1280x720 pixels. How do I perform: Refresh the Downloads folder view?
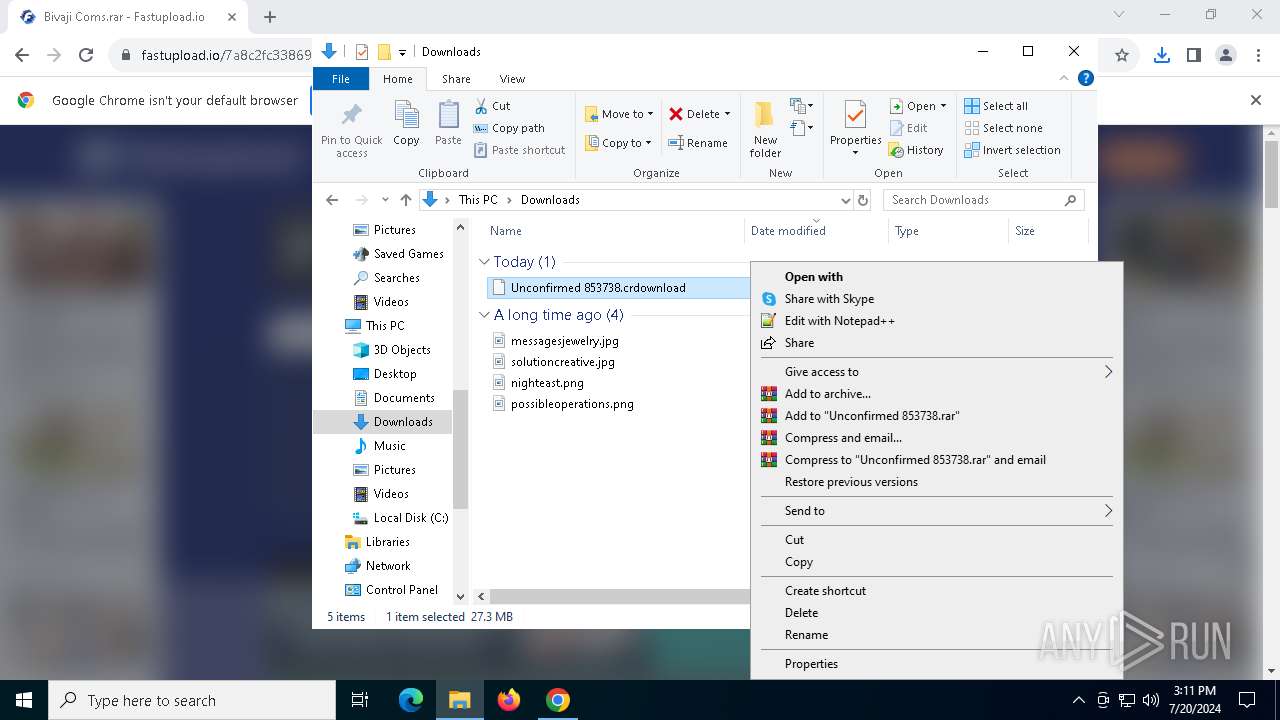point(864,200)
